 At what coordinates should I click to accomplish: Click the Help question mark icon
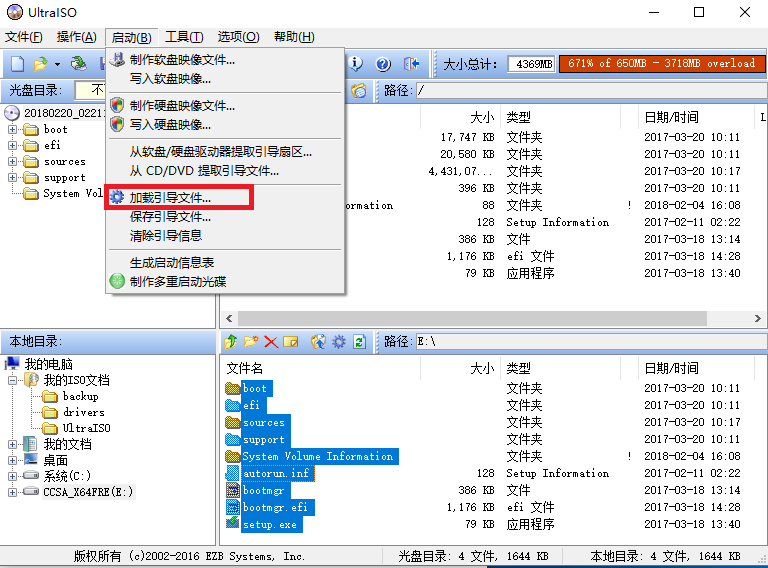[383, 64]
